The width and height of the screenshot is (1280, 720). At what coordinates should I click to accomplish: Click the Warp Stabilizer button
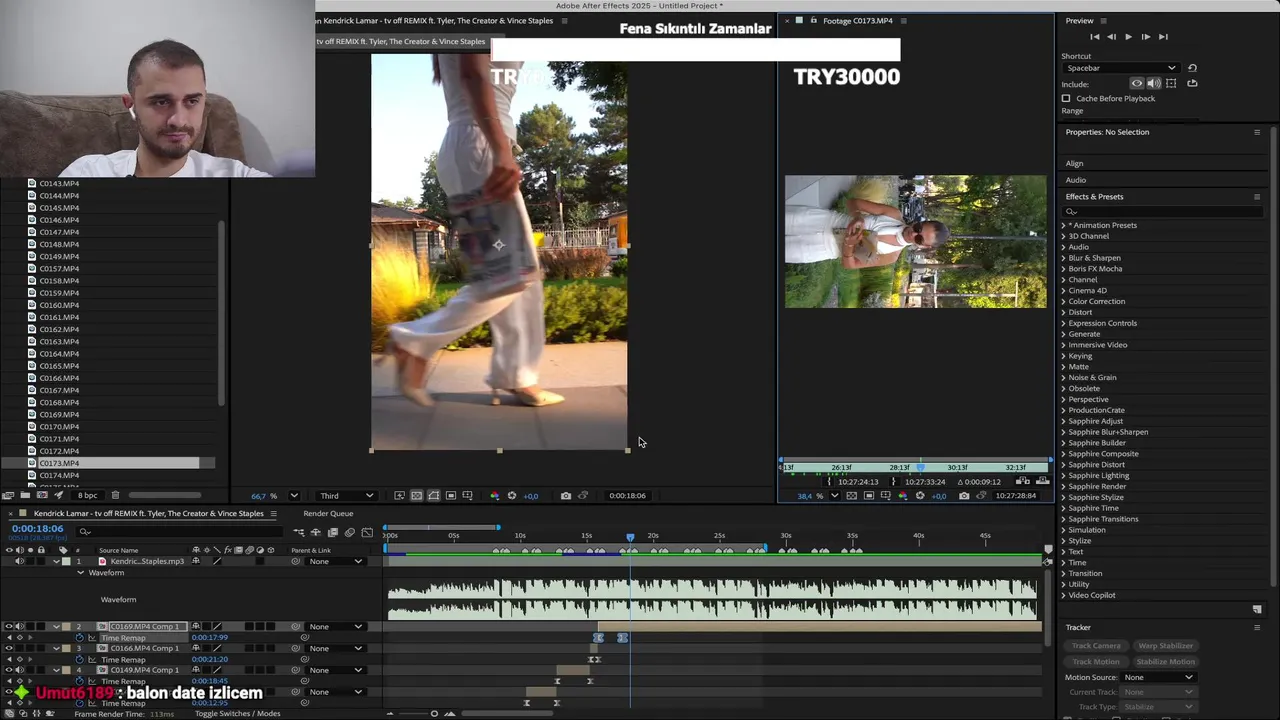[x=1165, y=646]
